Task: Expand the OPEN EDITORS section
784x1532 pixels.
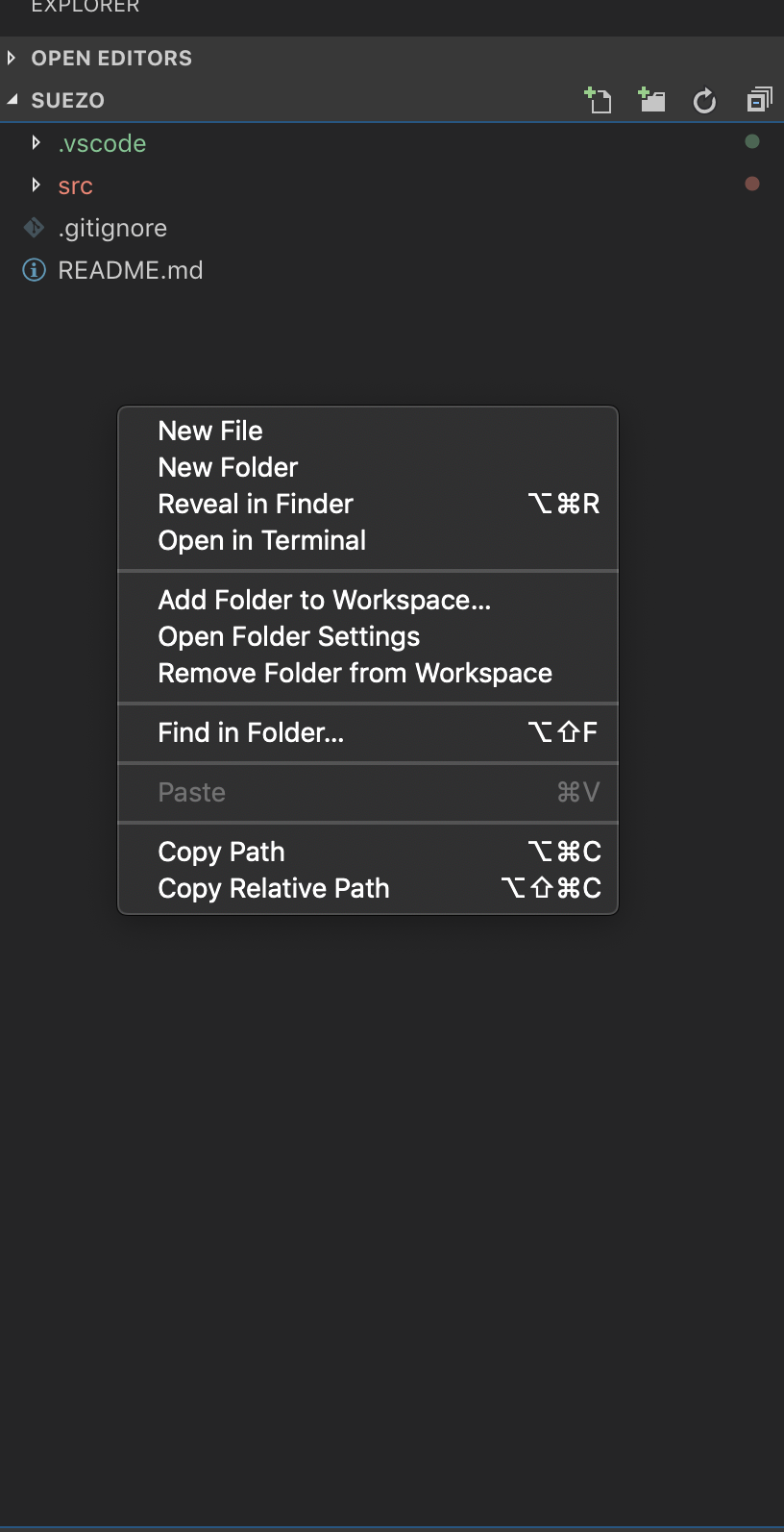Action: (x=12, y=58)
